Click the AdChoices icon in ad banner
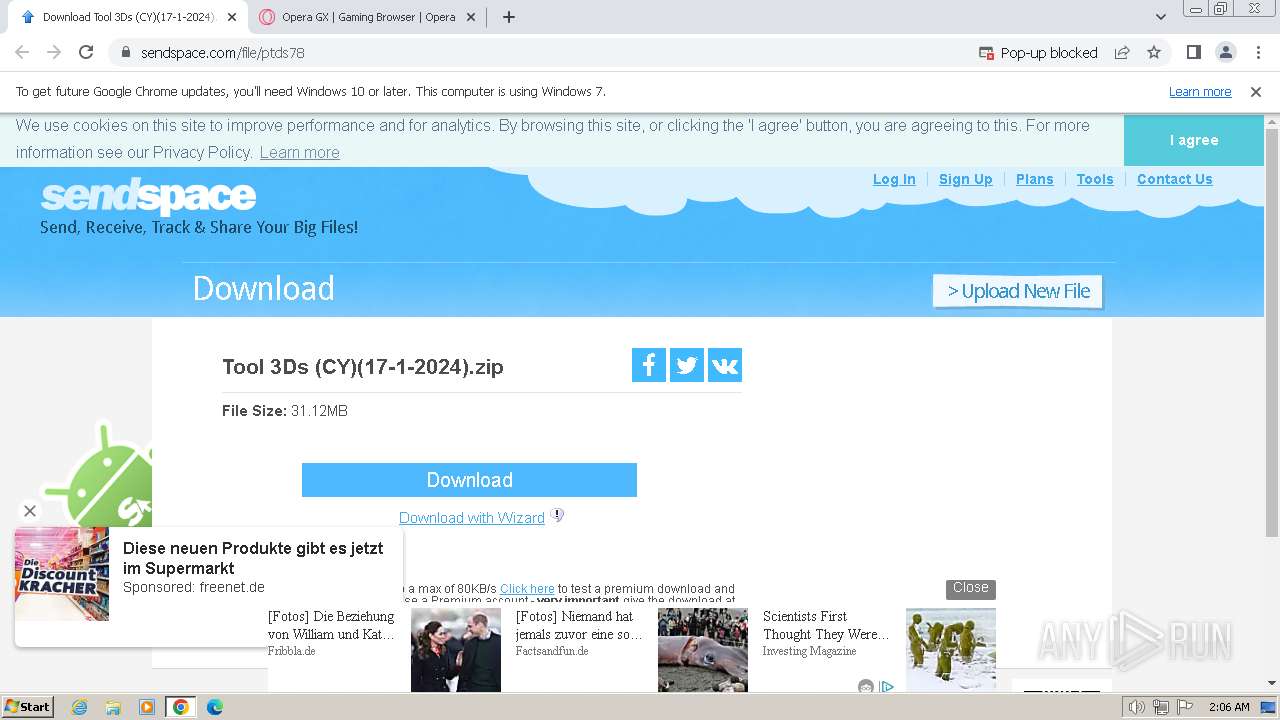This screenshot has height=720, width=1280. coord(886,687)
